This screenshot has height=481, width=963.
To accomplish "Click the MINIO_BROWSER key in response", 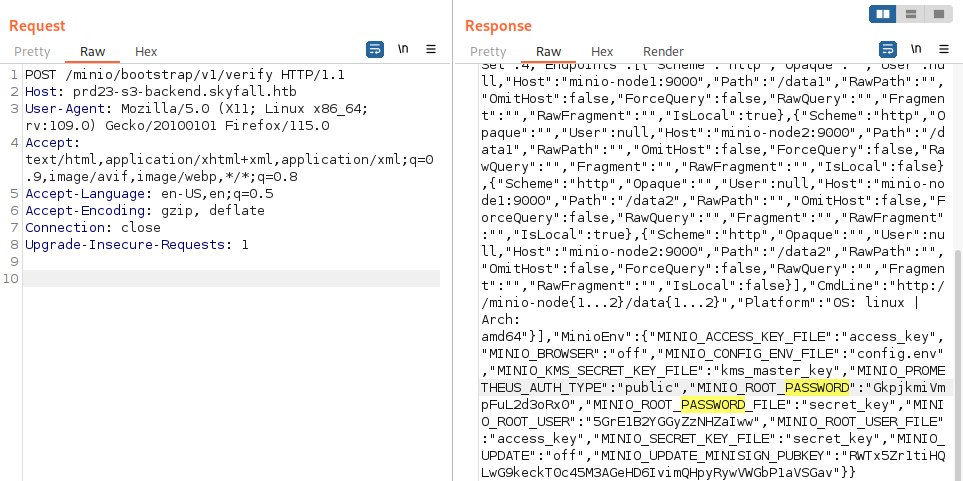I will 540,354.
